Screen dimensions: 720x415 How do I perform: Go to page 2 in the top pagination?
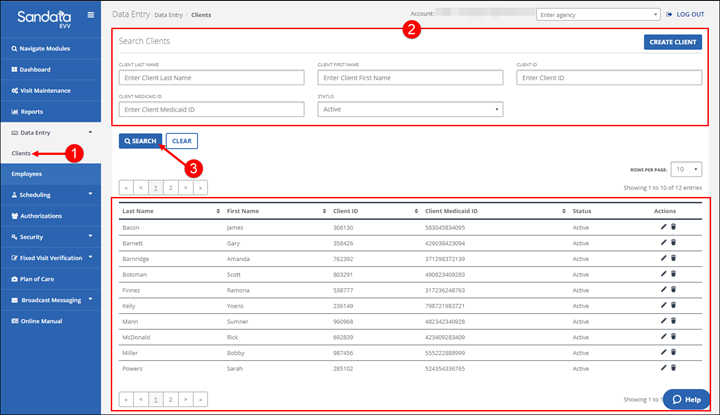[x=170, y=187]
